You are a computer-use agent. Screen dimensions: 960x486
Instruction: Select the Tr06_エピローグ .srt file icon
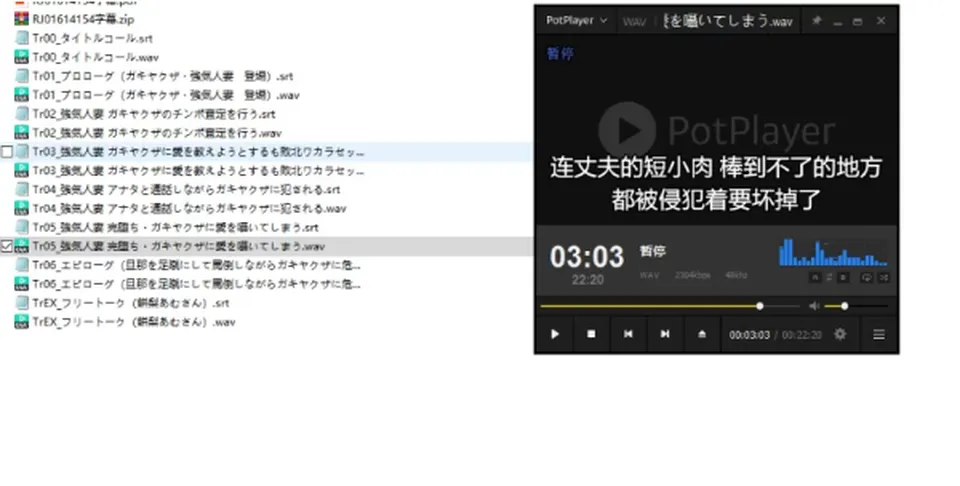click(21, 265)
